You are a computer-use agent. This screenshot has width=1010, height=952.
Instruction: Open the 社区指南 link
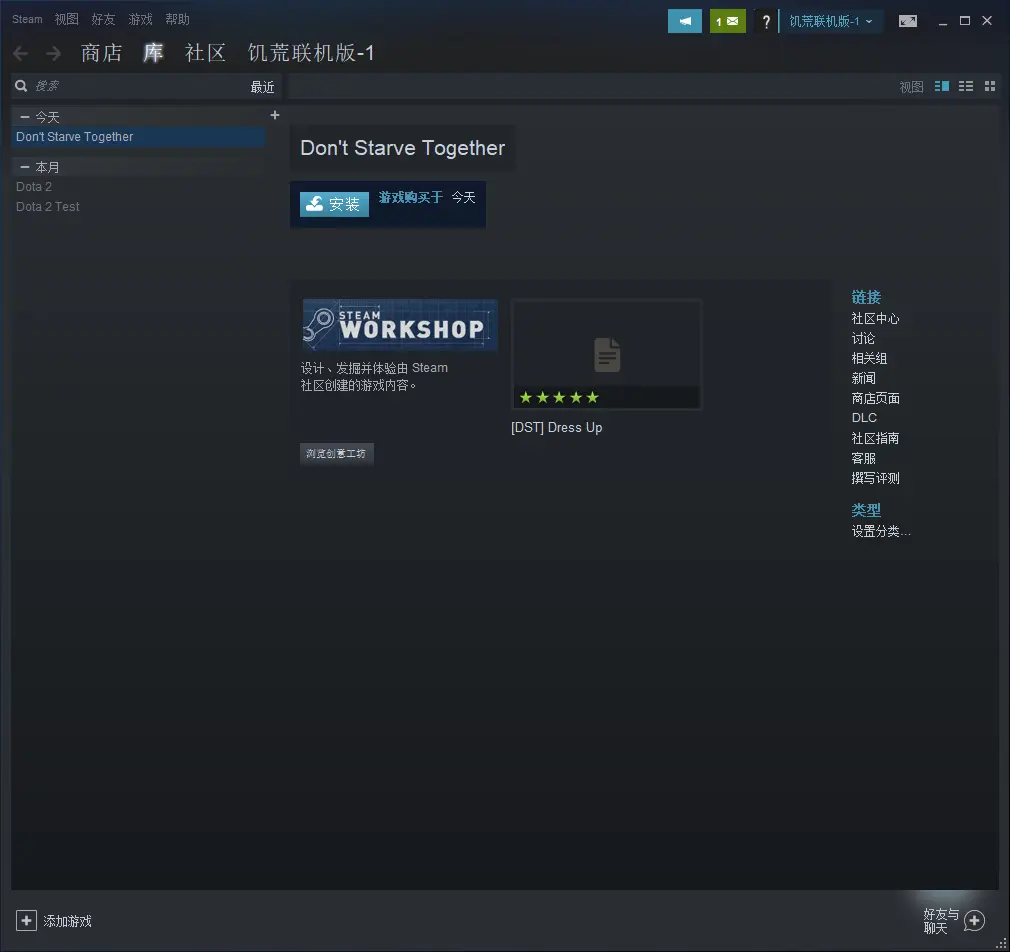coord(875,438)
